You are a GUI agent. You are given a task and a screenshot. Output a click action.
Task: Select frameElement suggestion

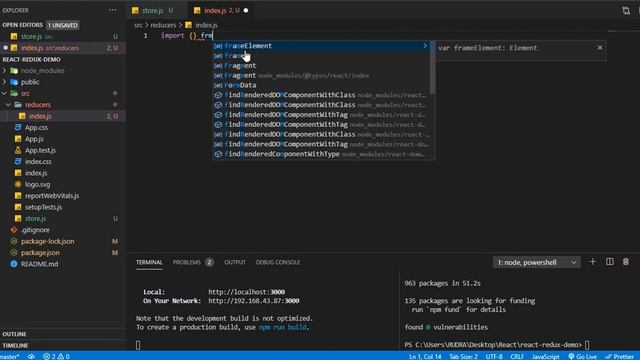320,46
